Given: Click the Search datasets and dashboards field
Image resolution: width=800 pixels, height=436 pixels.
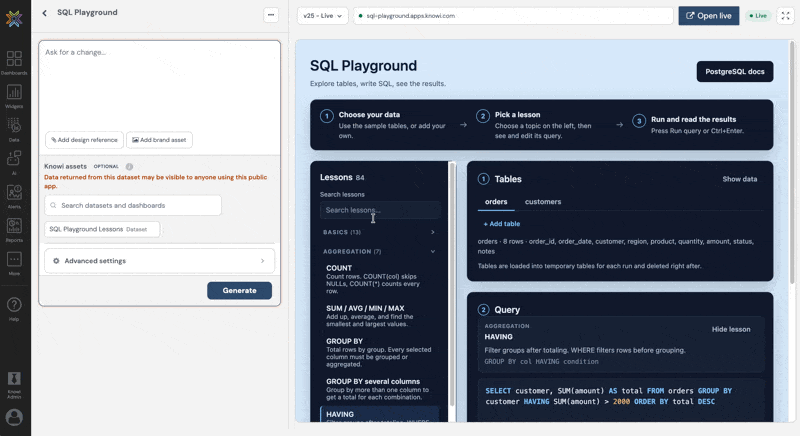Looking at the screenshot, I should (x=133, y=206).
